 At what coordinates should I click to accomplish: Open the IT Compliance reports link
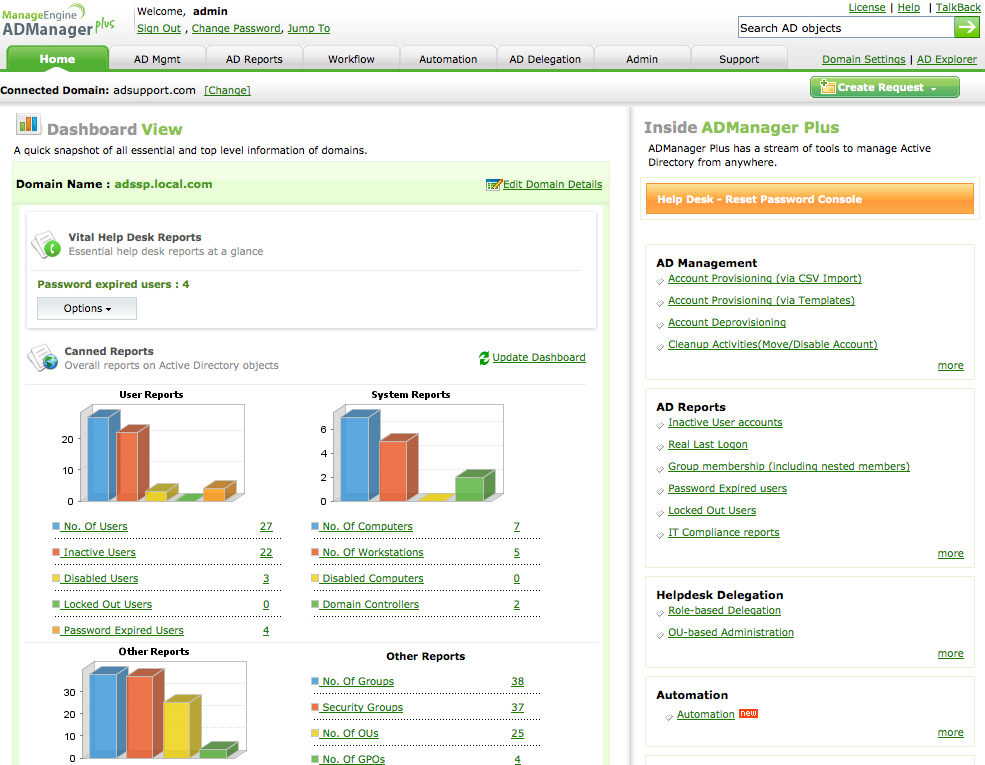pos(723,533)
